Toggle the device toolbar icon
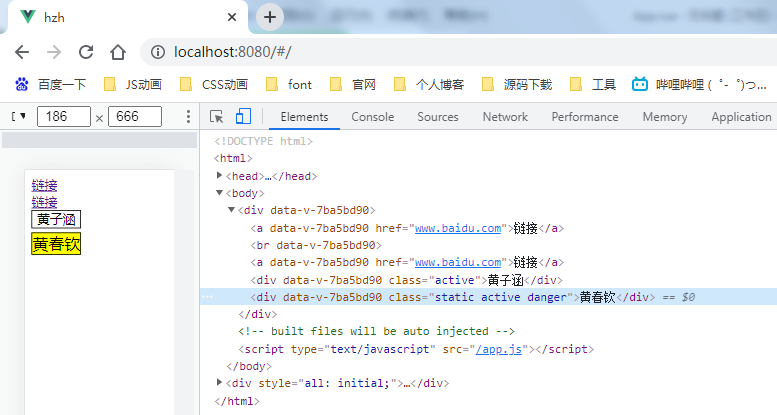The image size is (777, 415). (x=243, y=117)
